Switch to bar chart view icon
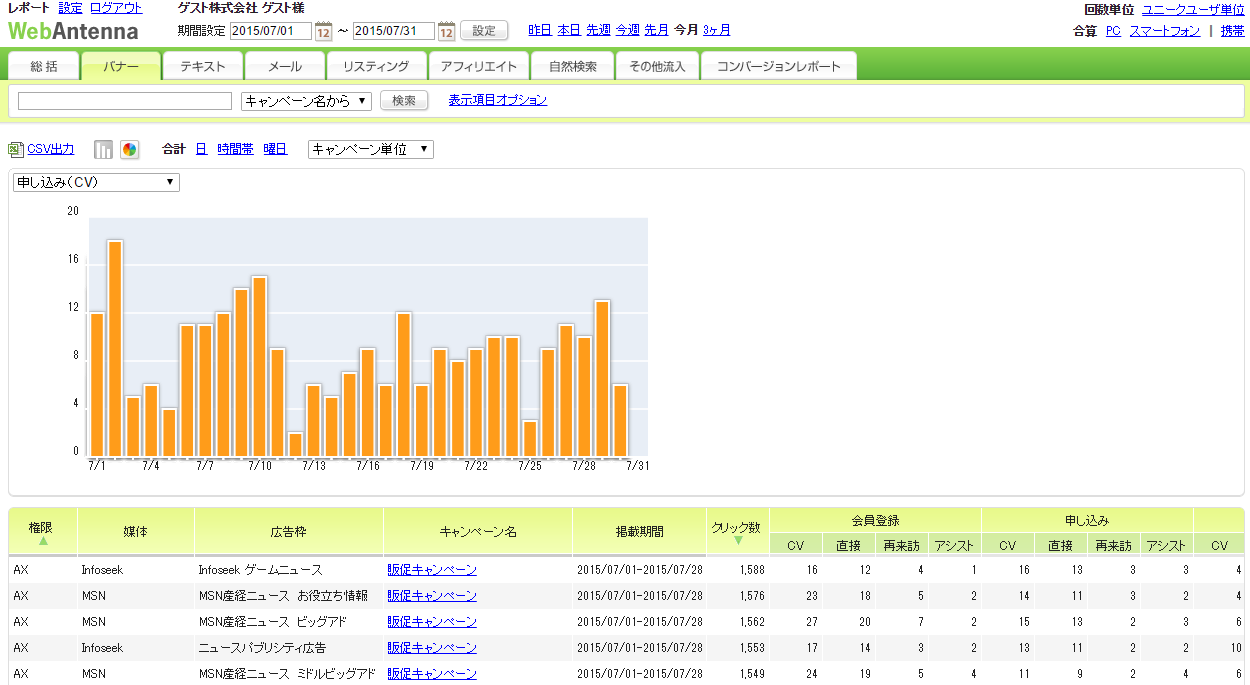The width and height of the screenshot is (1250, 685). (x=103, y=150)
